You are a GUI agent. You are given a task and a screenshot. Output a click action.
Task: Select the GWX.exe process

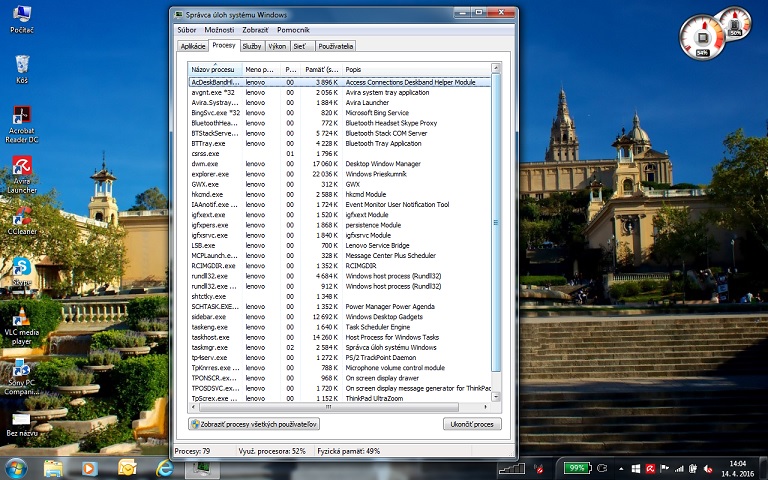(339, 184)
